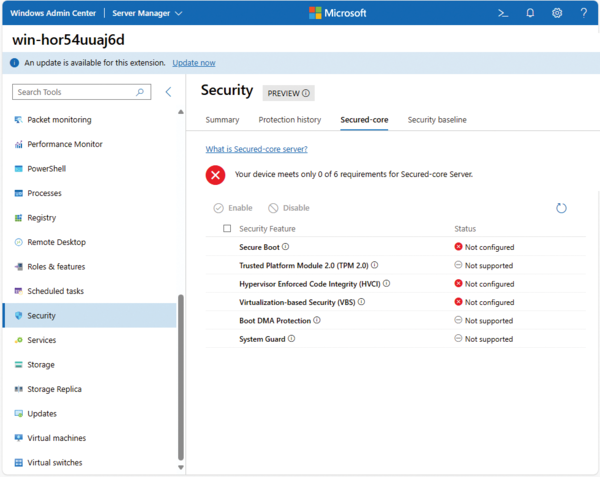The height and width of the screenshot is (477, 600).
Task: Collapse the tools sidebar with the chevron
Action: pos(168,92)
